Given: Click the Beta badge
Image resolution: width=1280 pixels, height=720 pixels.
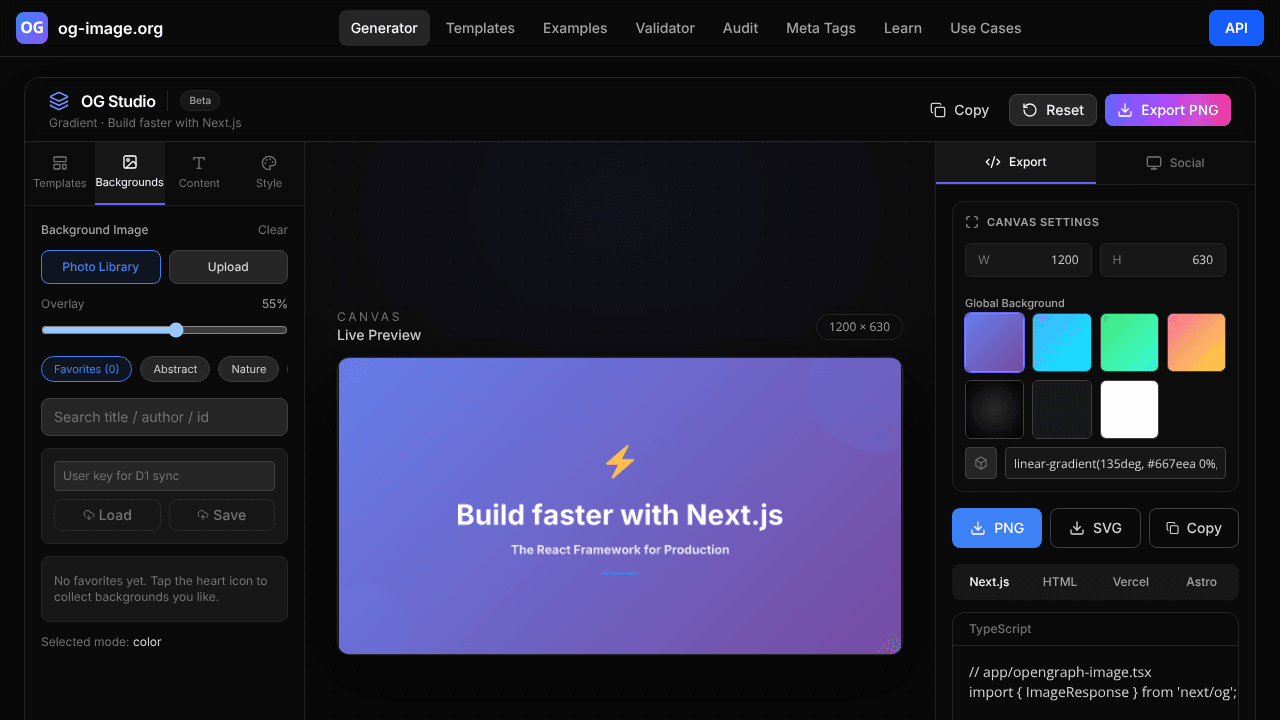Looking at the screenshot, I should pyautogui.click(x=200, y=100).
